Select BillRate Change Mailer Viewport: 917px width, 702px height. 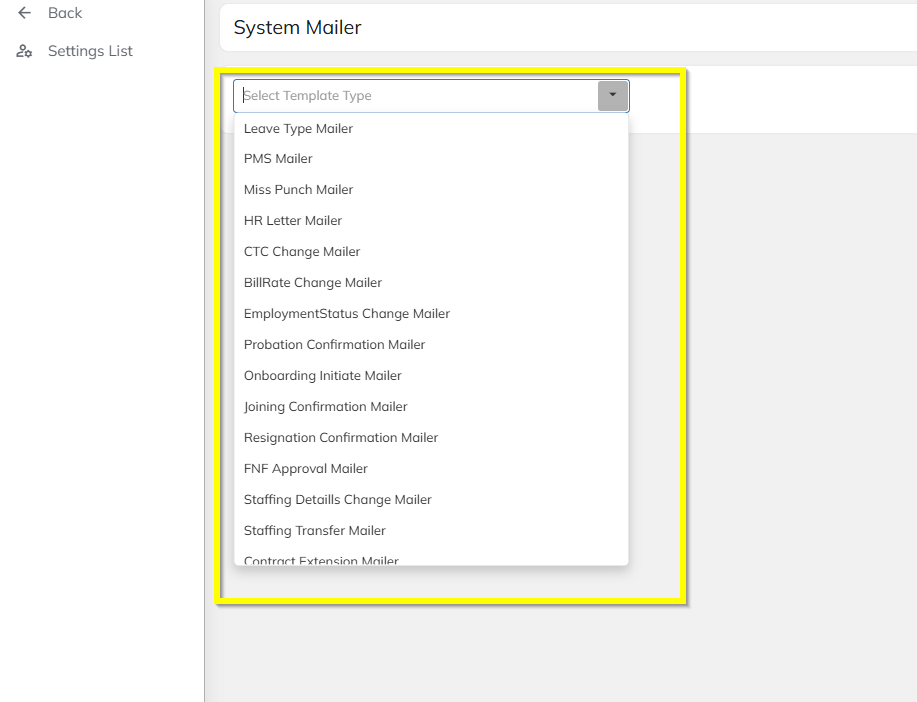(431, 283)
